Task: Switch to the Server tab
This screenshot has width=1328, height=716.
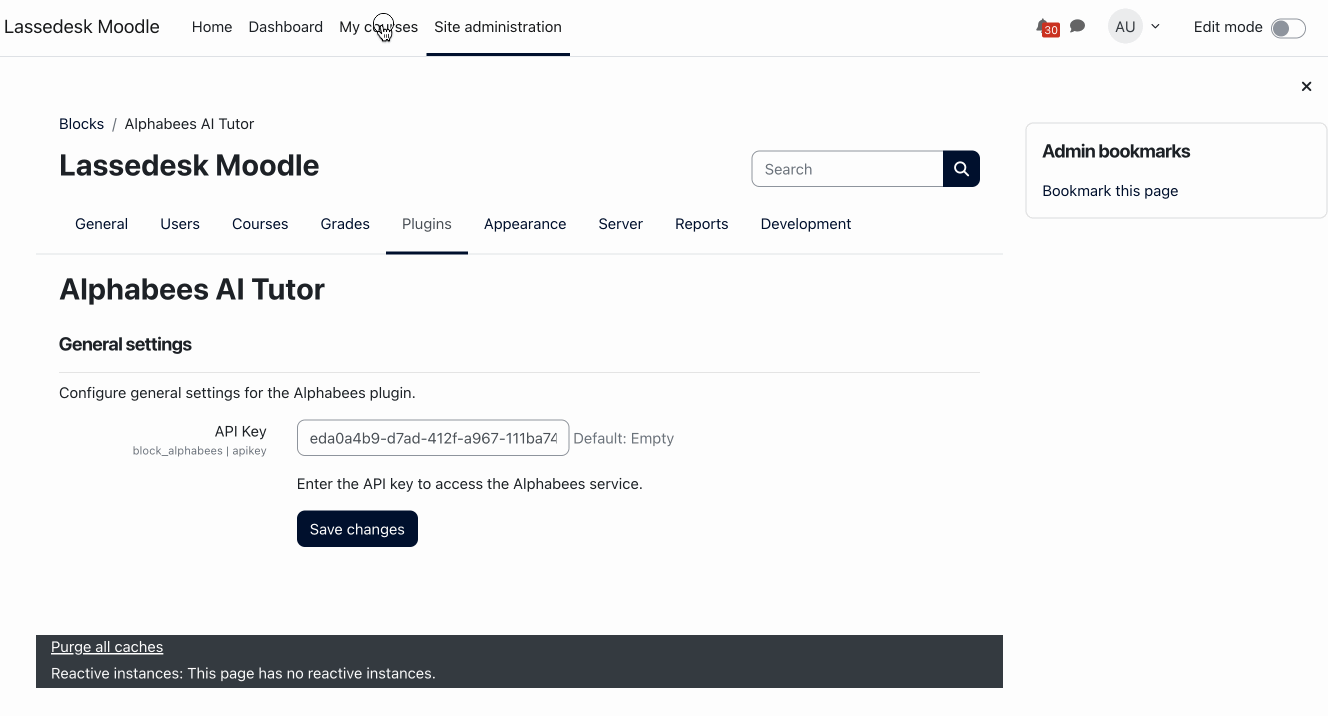Action: (621, 224)
